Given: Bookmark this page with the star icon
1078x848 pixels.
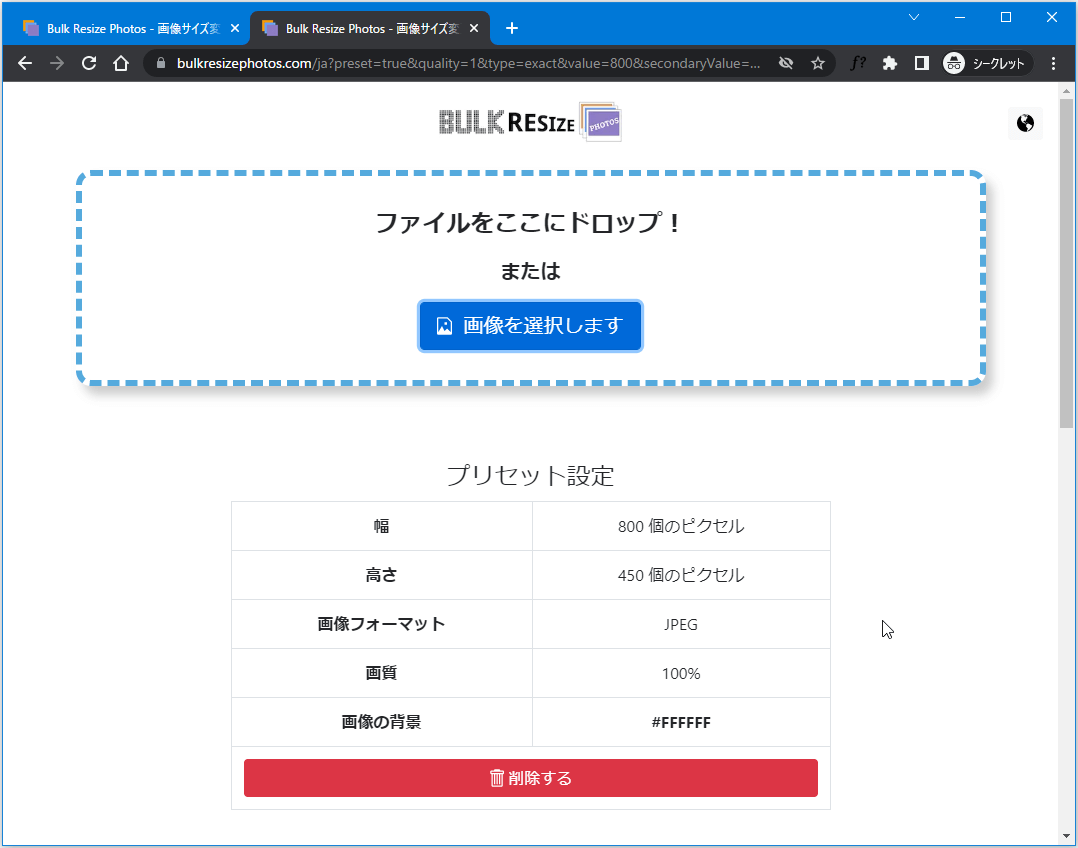Looking at the screenshot, I should (x=818, y=63).
